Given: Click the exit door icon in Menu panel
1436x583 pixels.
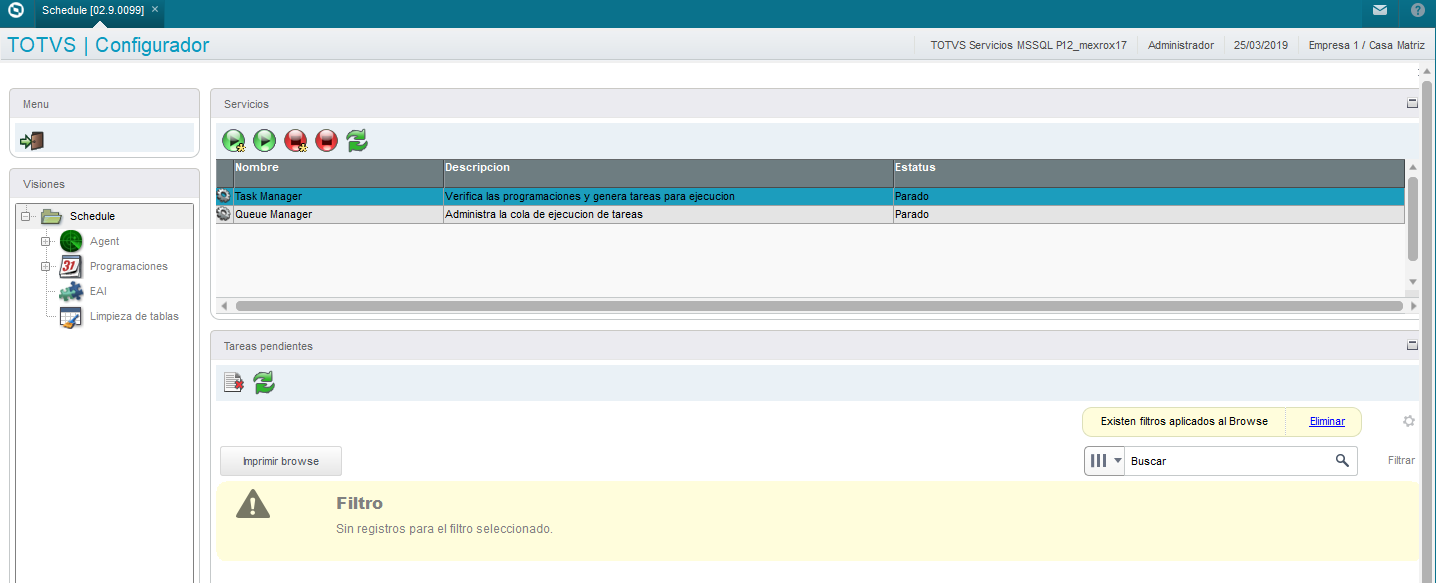Looking at the screenshot, I should click(32, 141).
